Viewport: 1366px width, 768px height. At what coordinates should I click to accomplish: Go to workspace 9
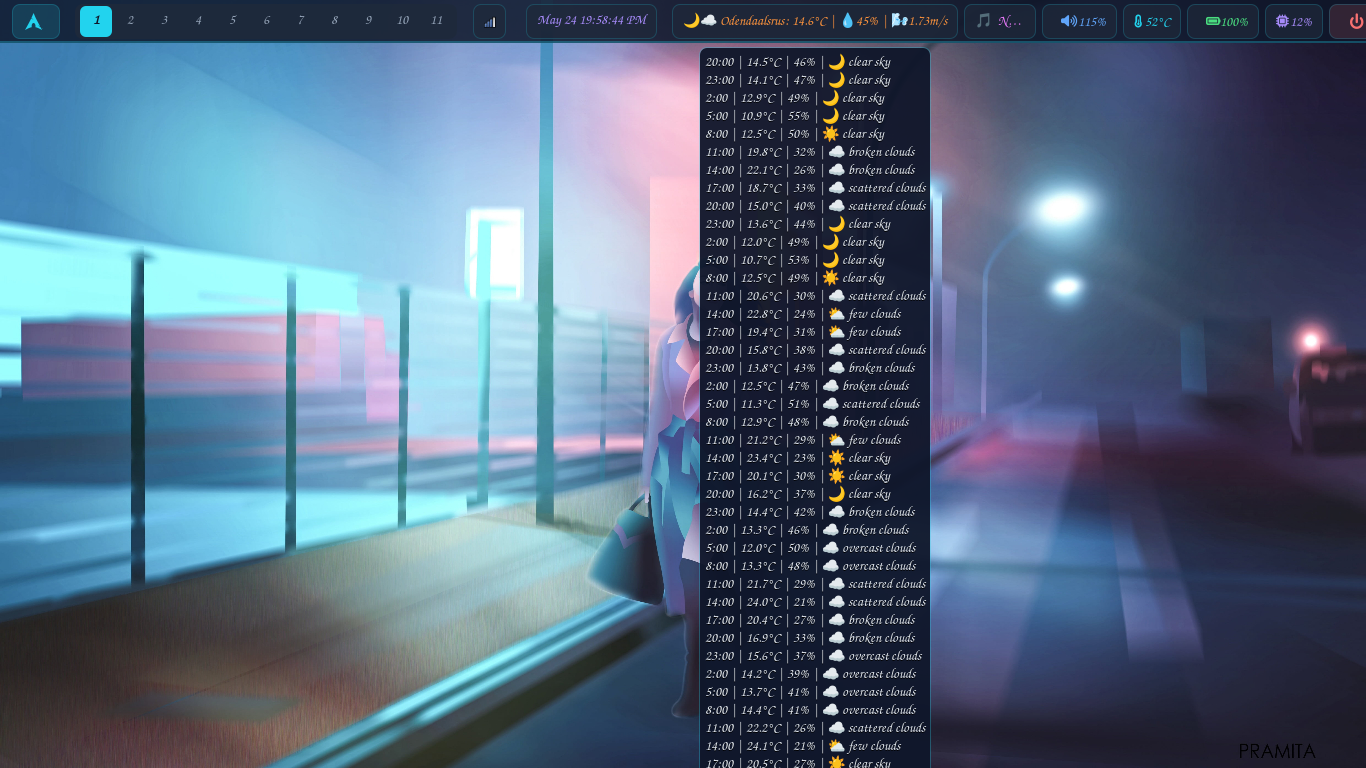tap(368, 21)
